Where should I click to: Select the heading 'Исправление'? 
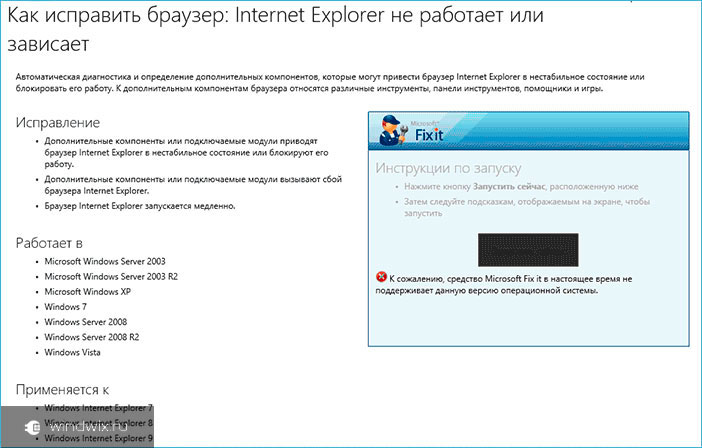(58, 123)
